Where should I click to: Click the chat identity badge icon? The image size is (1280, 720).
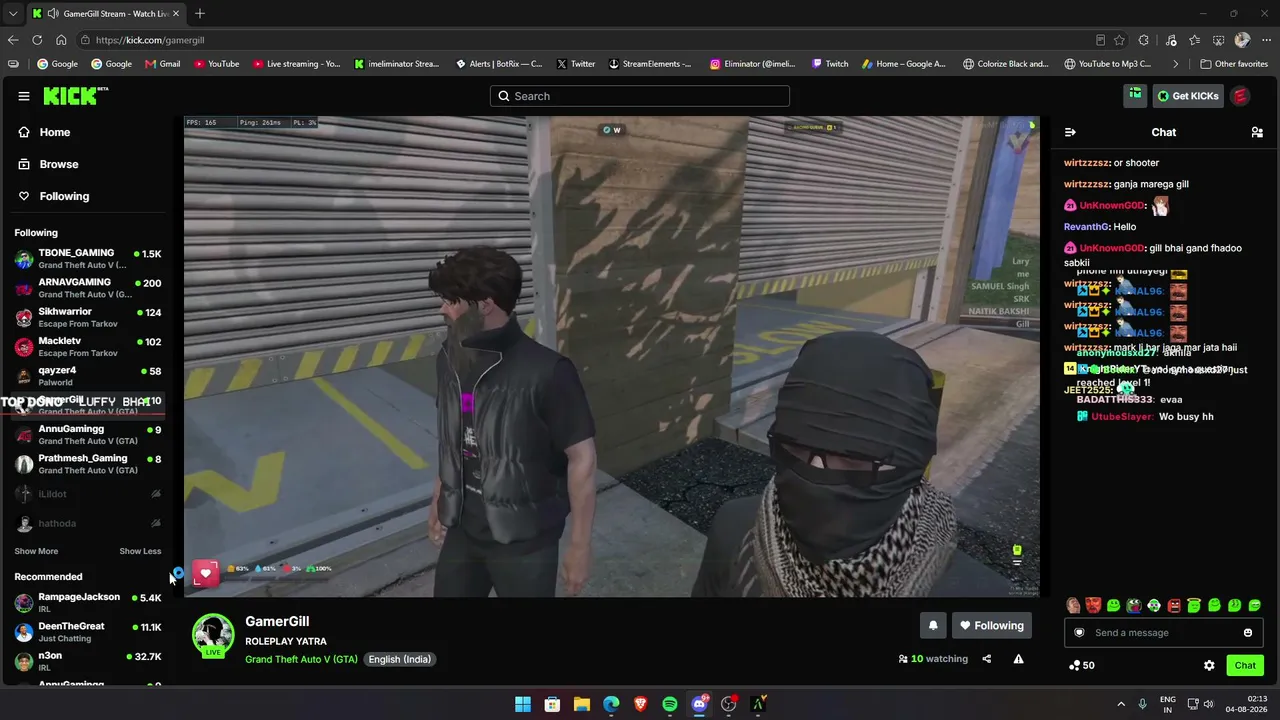click(x=1079, y=632)
